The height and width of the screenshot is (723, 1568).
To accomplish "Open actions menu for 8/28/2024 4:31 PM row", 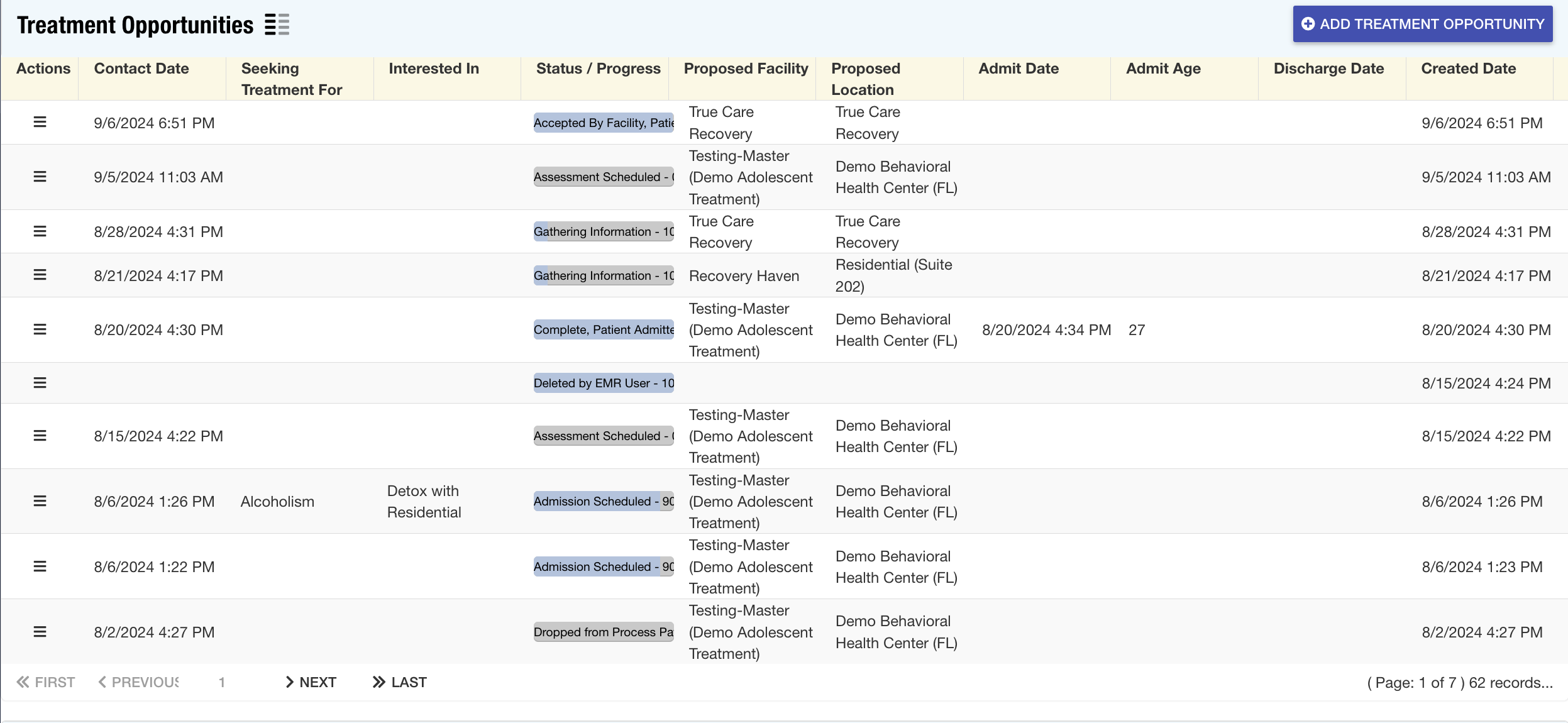I will [x=40, y=231].
